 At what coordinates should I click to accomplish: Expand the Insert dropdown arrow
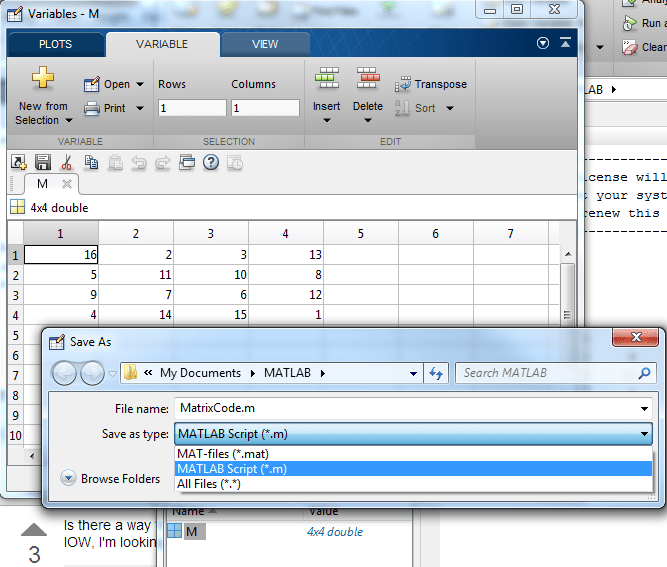pyautogui.click(x=327, y=120)
